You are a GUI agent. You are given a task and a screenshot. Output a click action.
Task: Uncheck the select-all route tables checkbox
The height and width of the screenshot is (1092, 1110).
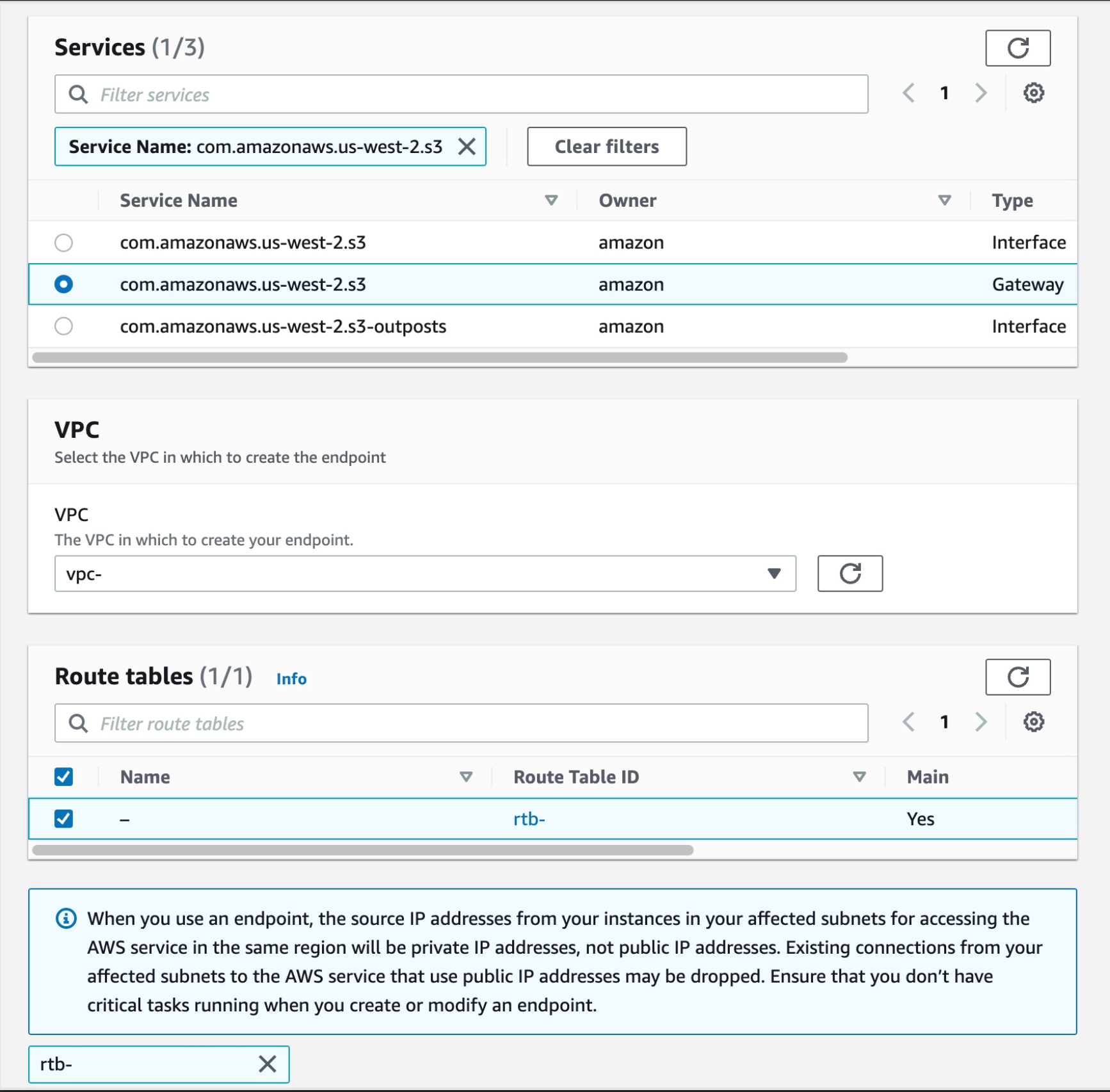(x=63, y=776)
